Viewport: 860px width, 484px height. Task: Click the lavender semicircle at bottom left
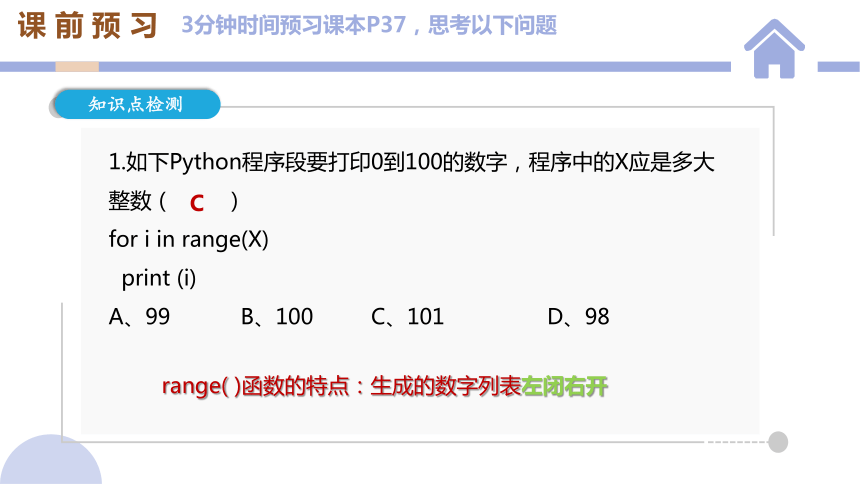pyautogui.click(x=50, y=460)
